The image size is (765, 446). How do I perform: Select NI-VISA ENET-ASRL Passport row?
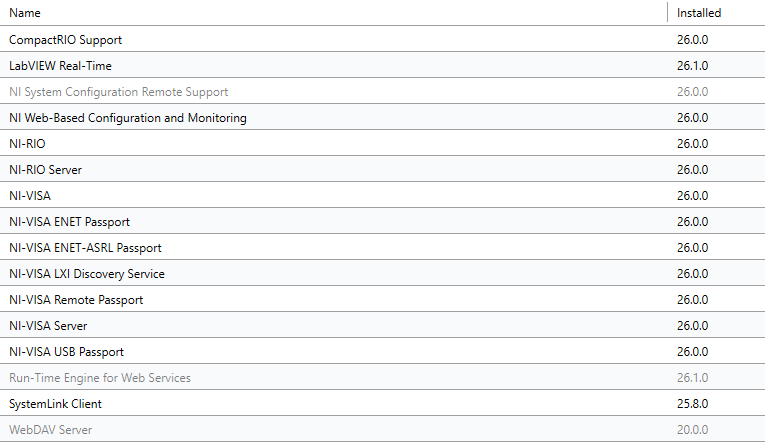point(85,248)
